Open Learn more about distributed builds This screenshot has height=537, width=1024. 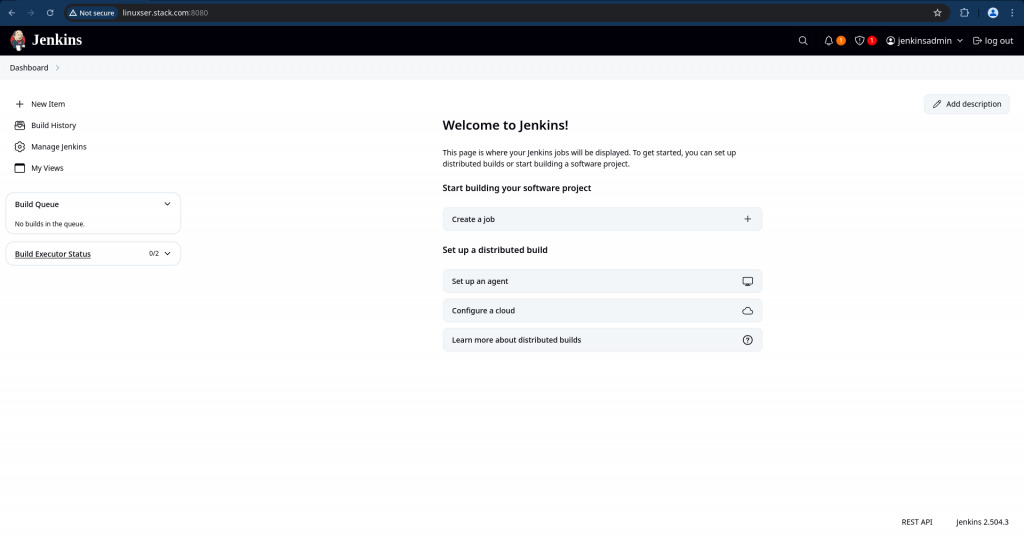602,340
